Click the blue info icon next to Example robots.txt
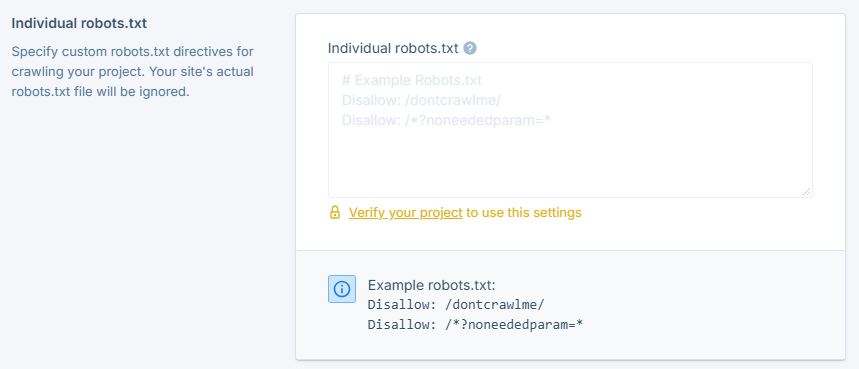The width and height of the screenshot is (859, 369). point(342,289)
